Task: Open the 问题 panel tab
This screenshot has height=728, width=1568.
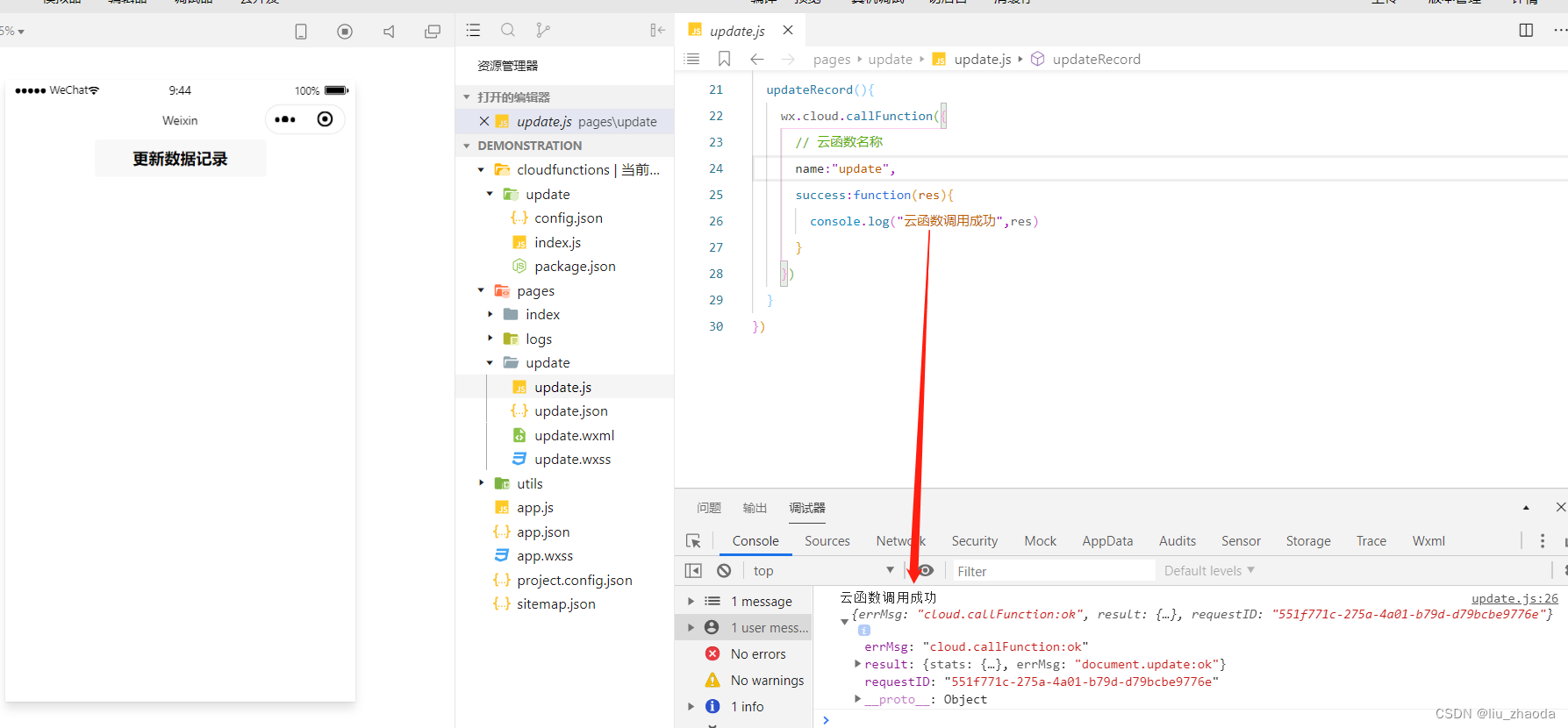Action: (709, 508)
